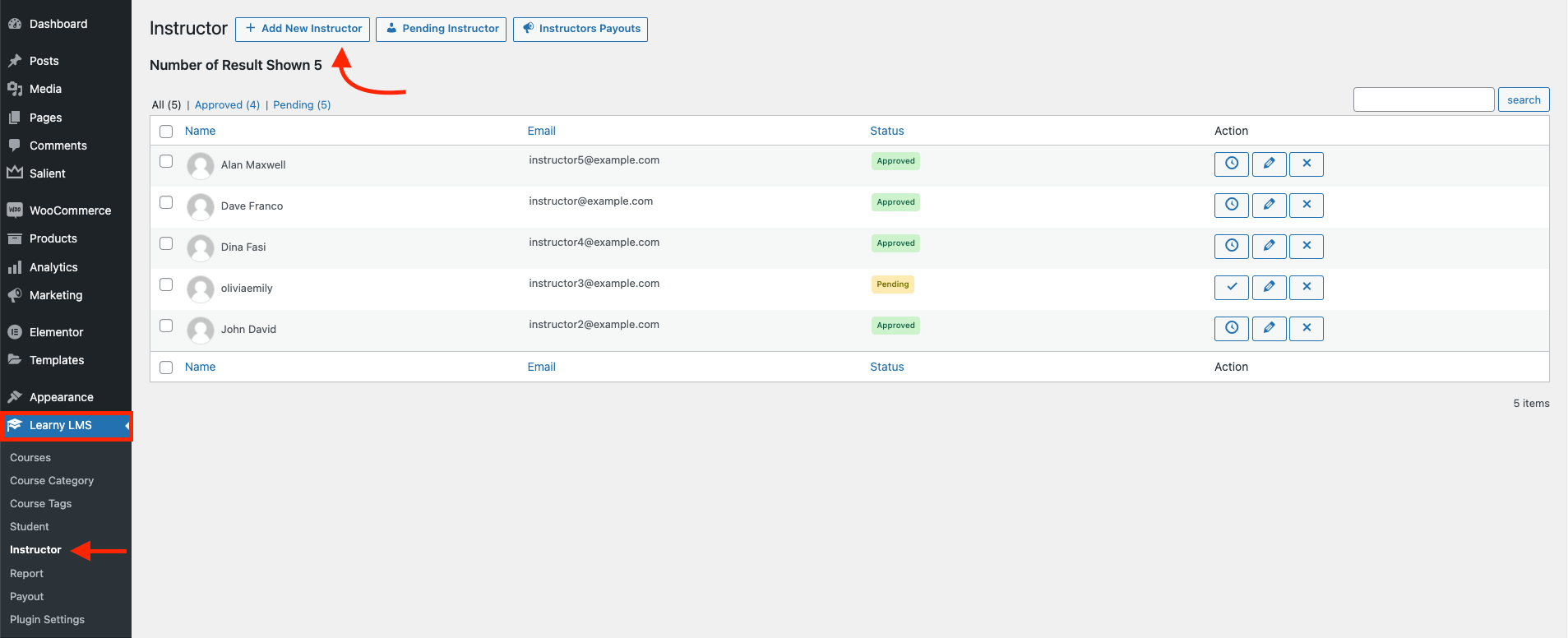This screenshot has height=638, width=1568.
Task: Show All (5) instructors
Action: click(166, 104)
